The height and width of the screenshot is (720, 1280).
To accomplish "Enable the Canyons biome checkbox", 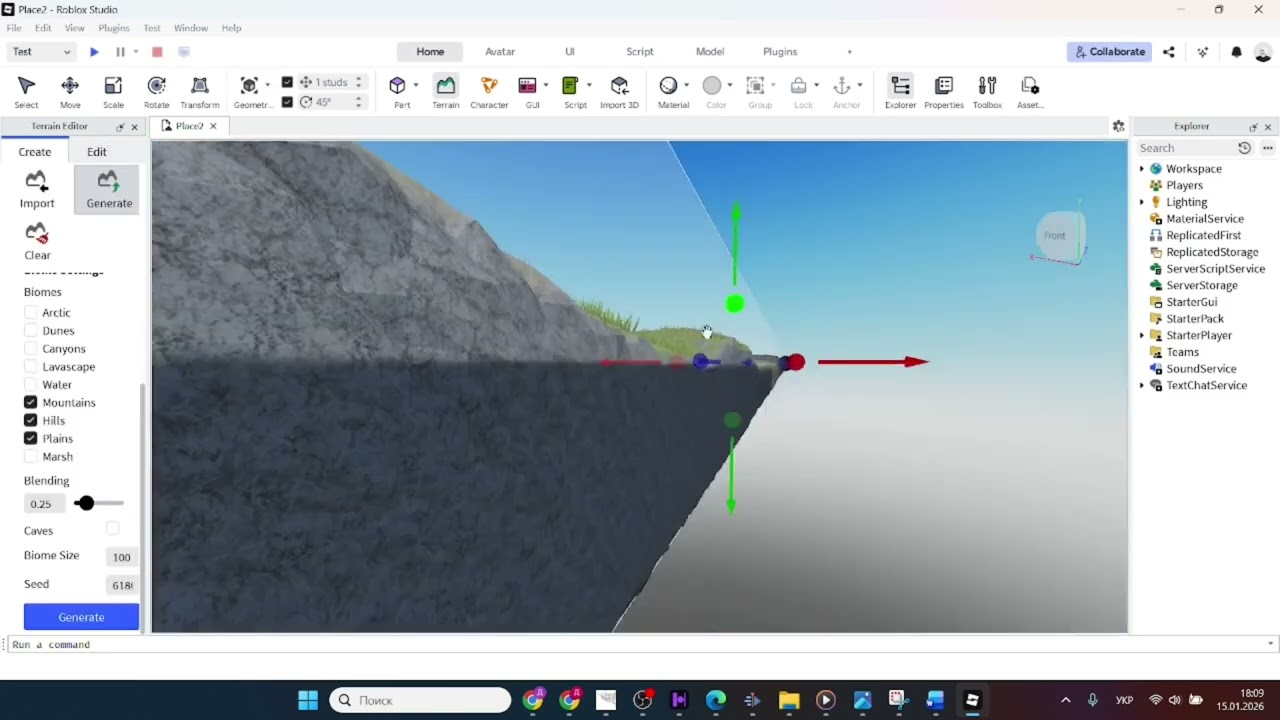I will pos(31,349).
